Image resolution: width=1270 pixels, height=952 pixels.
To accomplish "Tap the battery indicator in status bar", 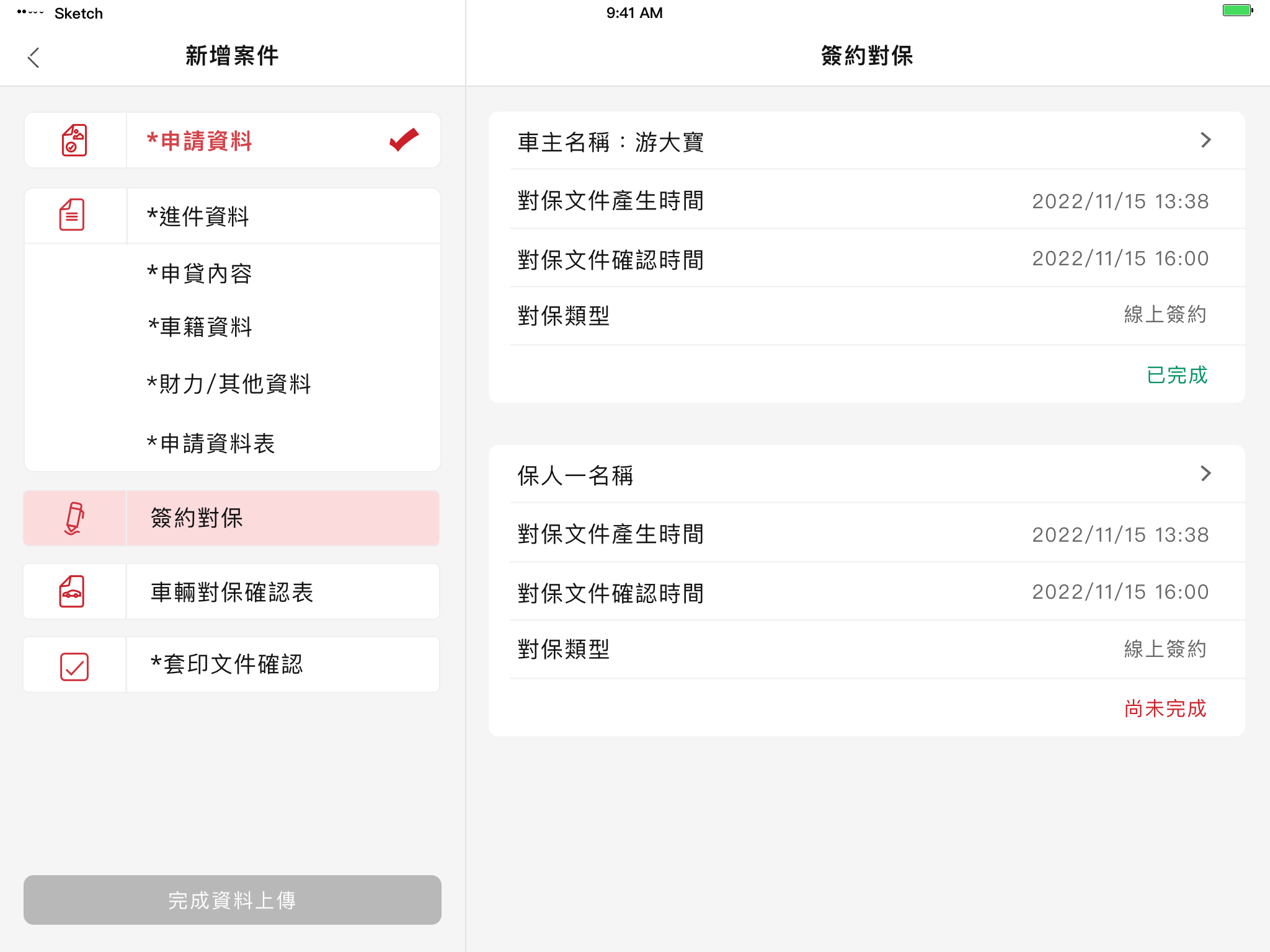I will click(x=1238, y=11).
